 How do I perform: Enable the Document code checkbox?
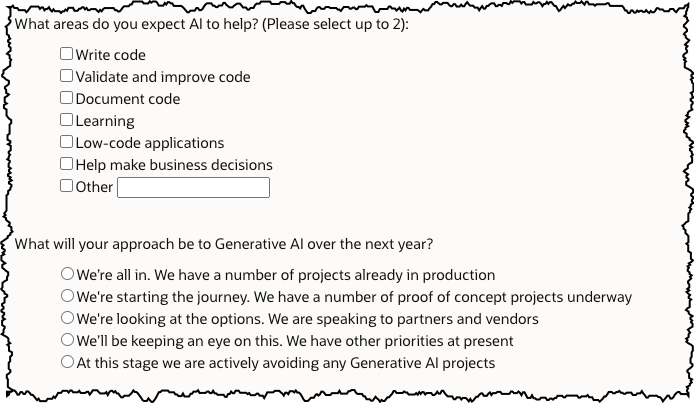(66, 98)
